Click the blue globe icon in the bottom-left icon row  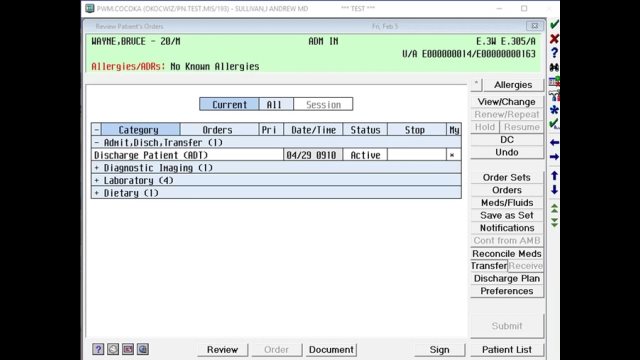(142, 349)
